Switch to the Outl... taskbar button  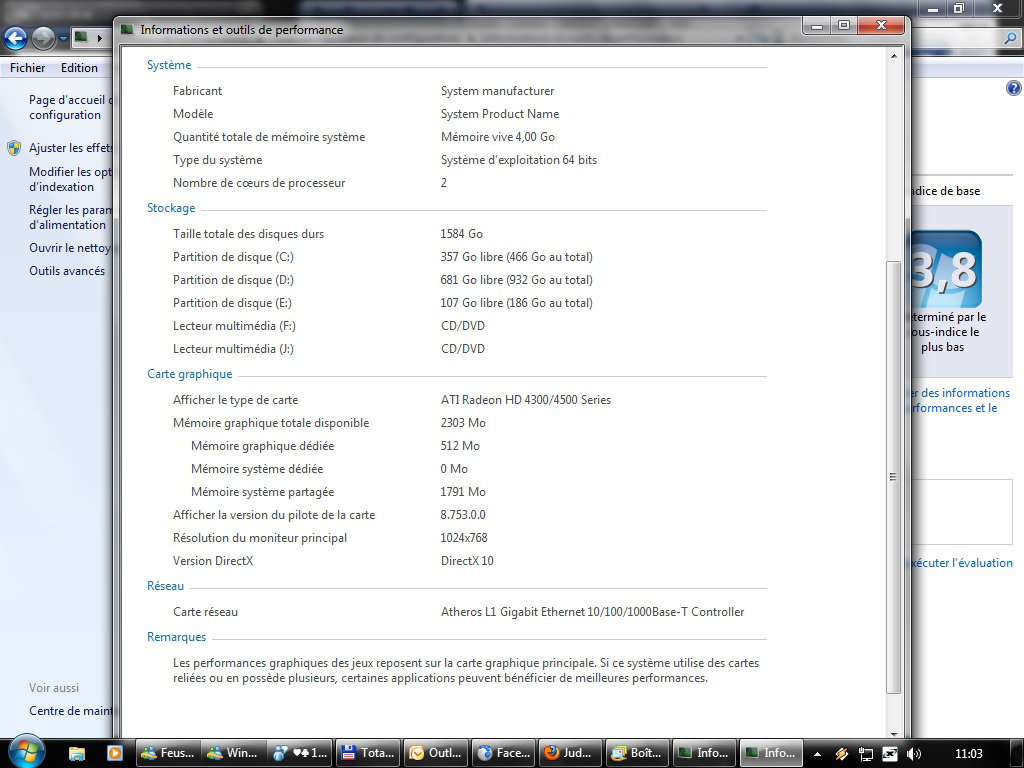tap(436, 753)
